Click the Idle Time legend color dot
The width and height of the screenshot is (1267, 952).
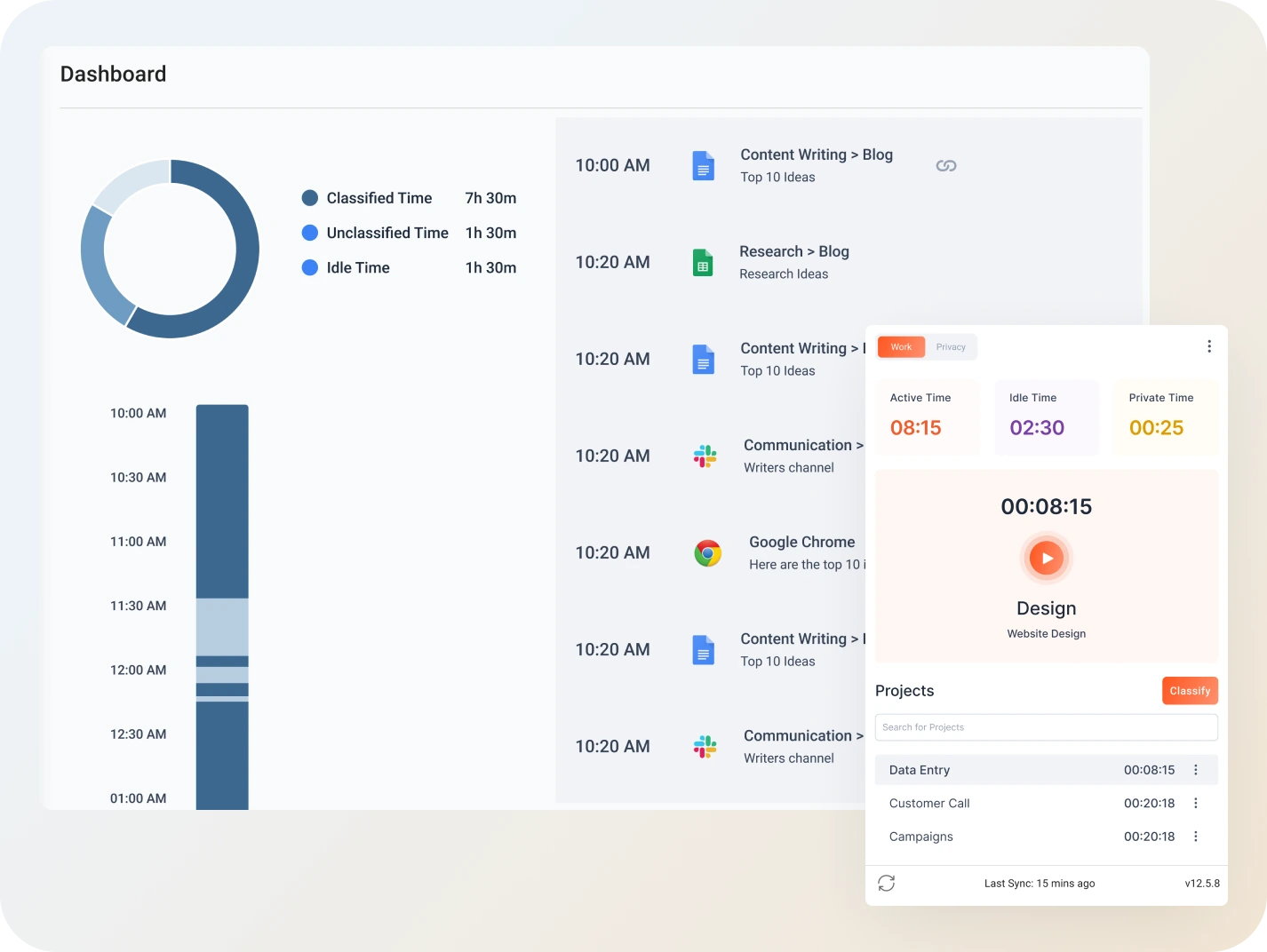[310, 267]
